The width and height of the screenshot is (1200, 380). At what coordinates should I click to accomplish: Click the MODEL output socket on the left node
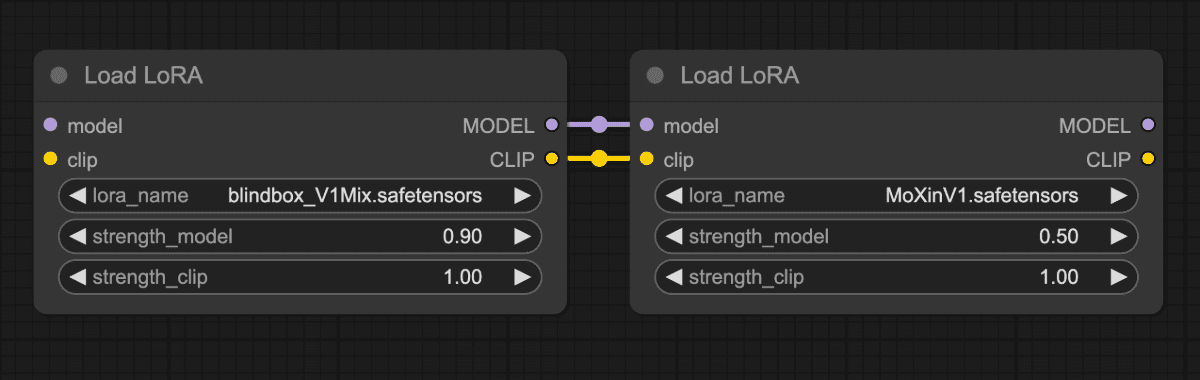[x=551, y=126]
